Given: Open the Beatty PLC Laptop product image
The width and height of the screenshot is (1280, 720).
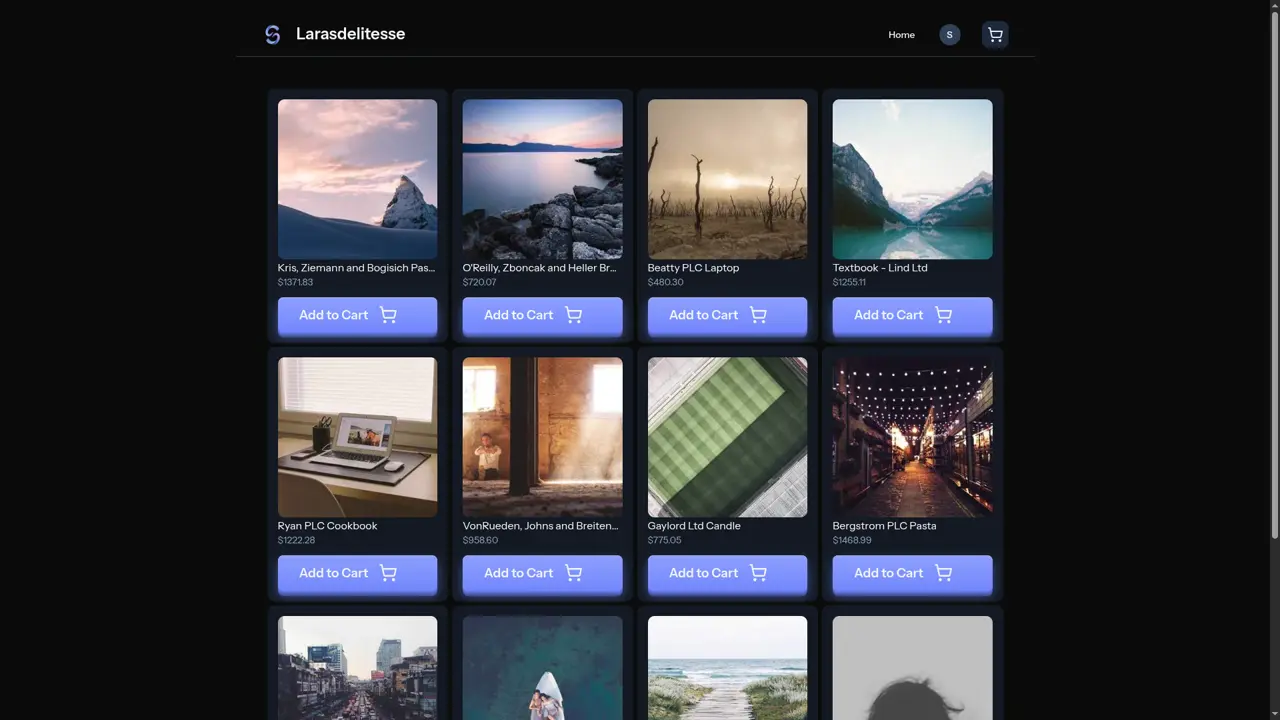Looking at the screenshot, I should pyautogui.click(x=727, y=179).
